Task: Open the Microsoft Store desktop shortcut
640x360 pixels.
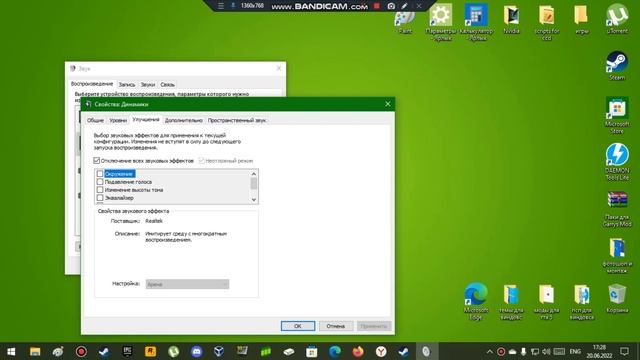Action: point(617,115)
